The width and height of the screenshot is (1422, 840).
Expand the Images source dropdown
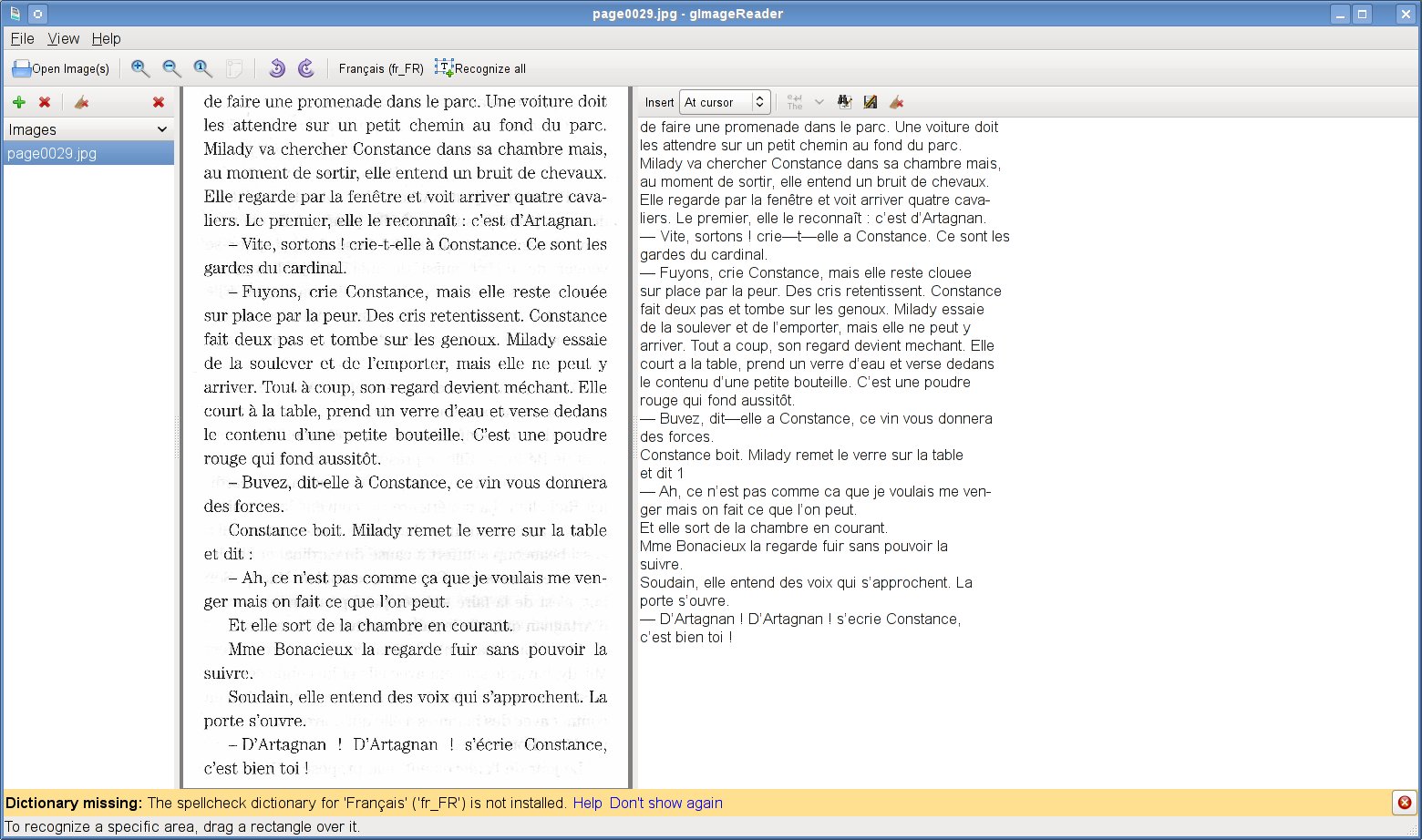click(x=88, y=129)
